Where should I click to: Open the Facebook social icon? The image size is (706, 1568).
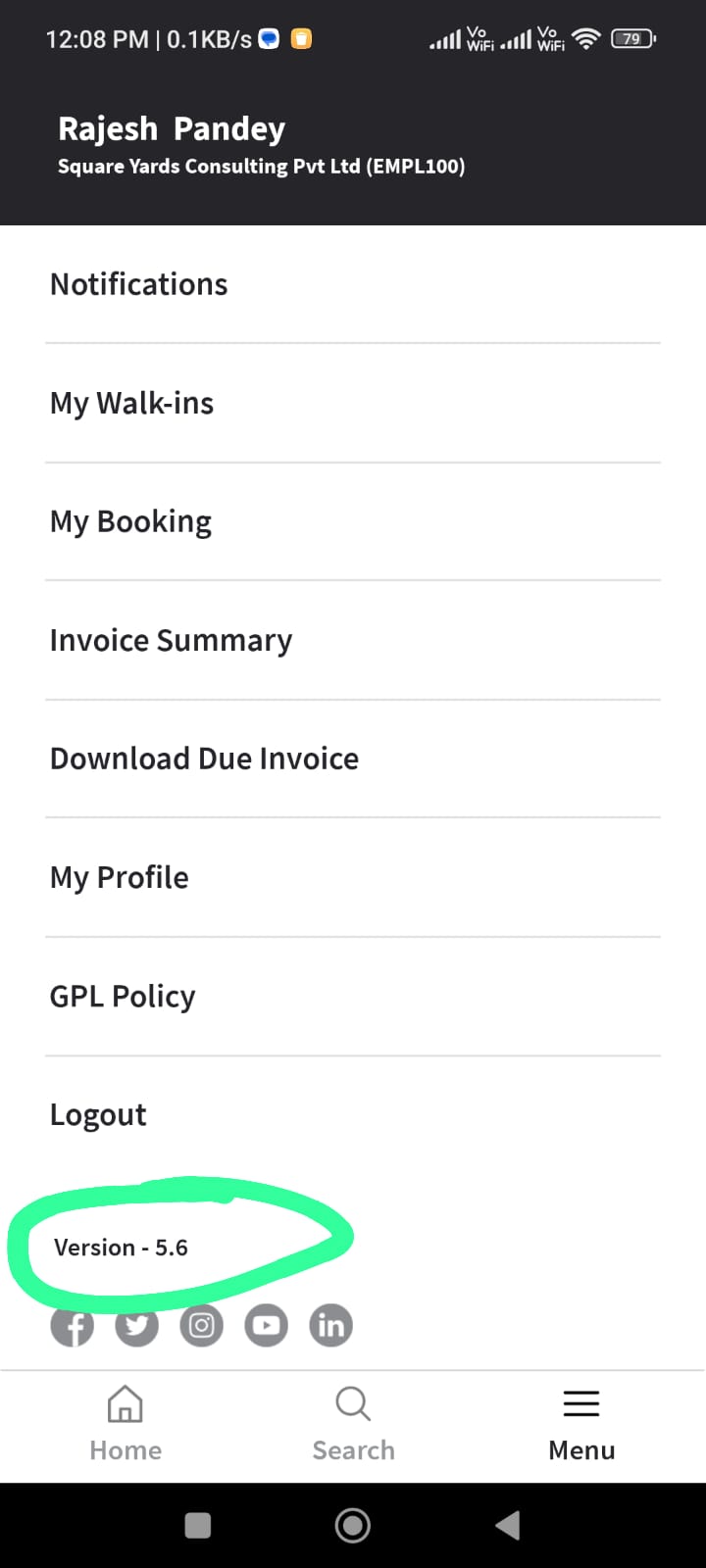point(73,1326)
